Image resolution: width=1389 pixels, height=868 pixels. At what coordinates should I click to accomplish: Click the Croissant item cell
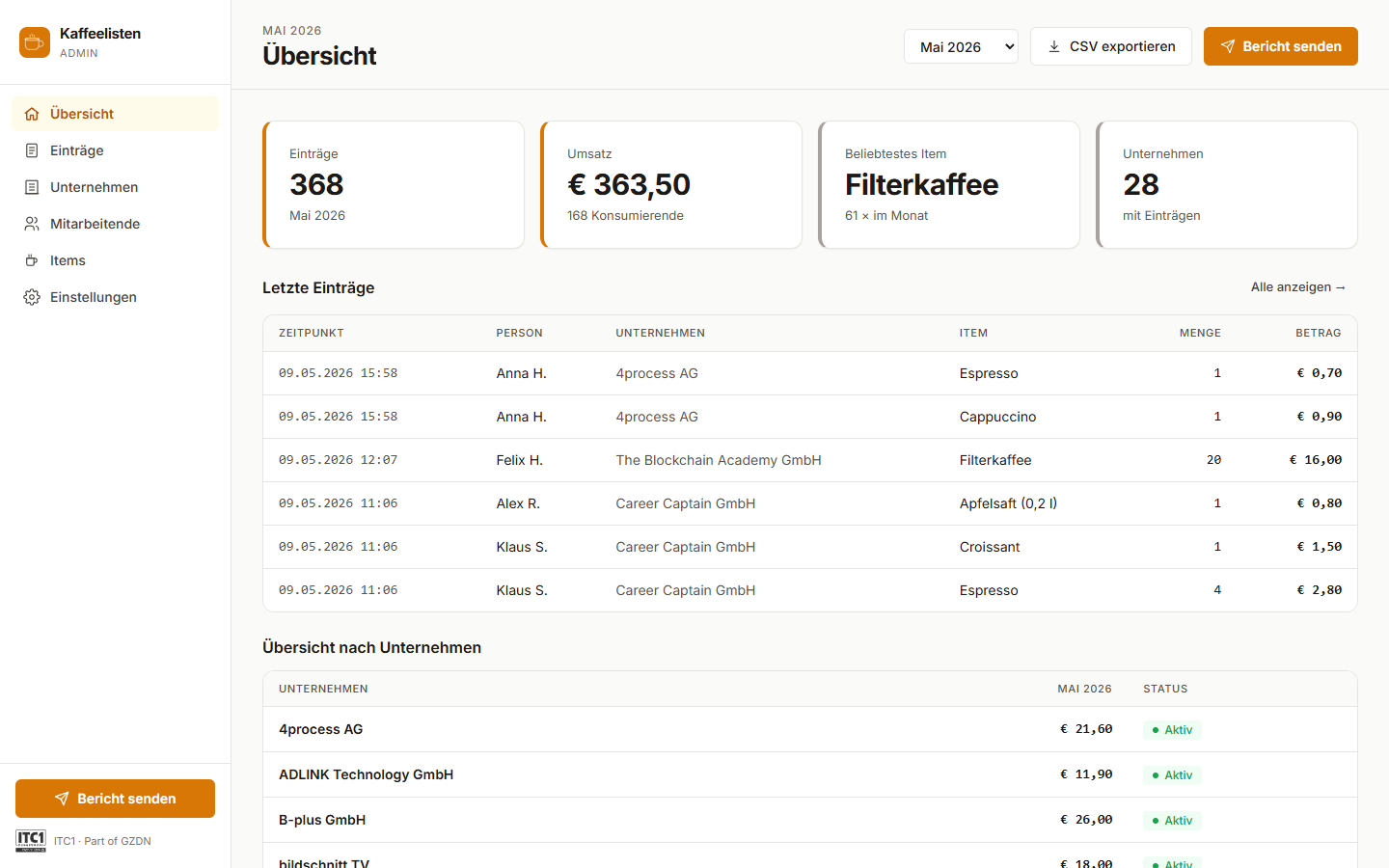coord(990,547)
